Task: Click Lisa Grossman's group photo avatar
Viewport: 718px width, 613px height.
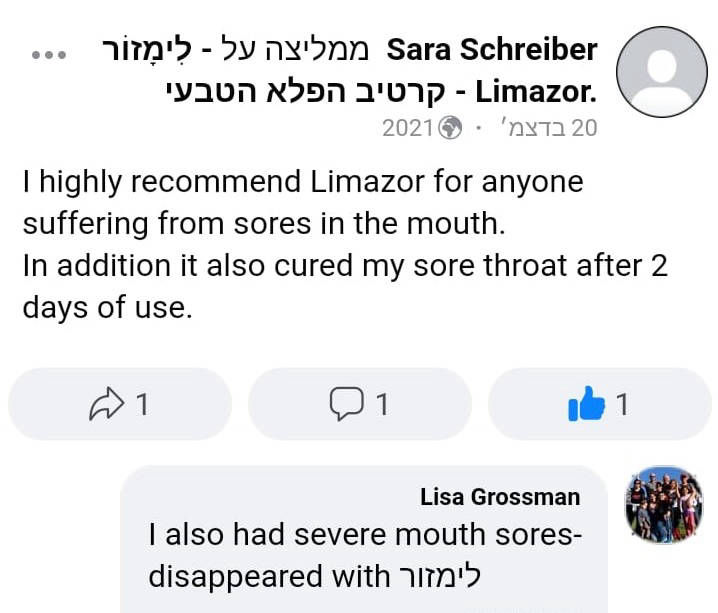Action: coord(663,505)
